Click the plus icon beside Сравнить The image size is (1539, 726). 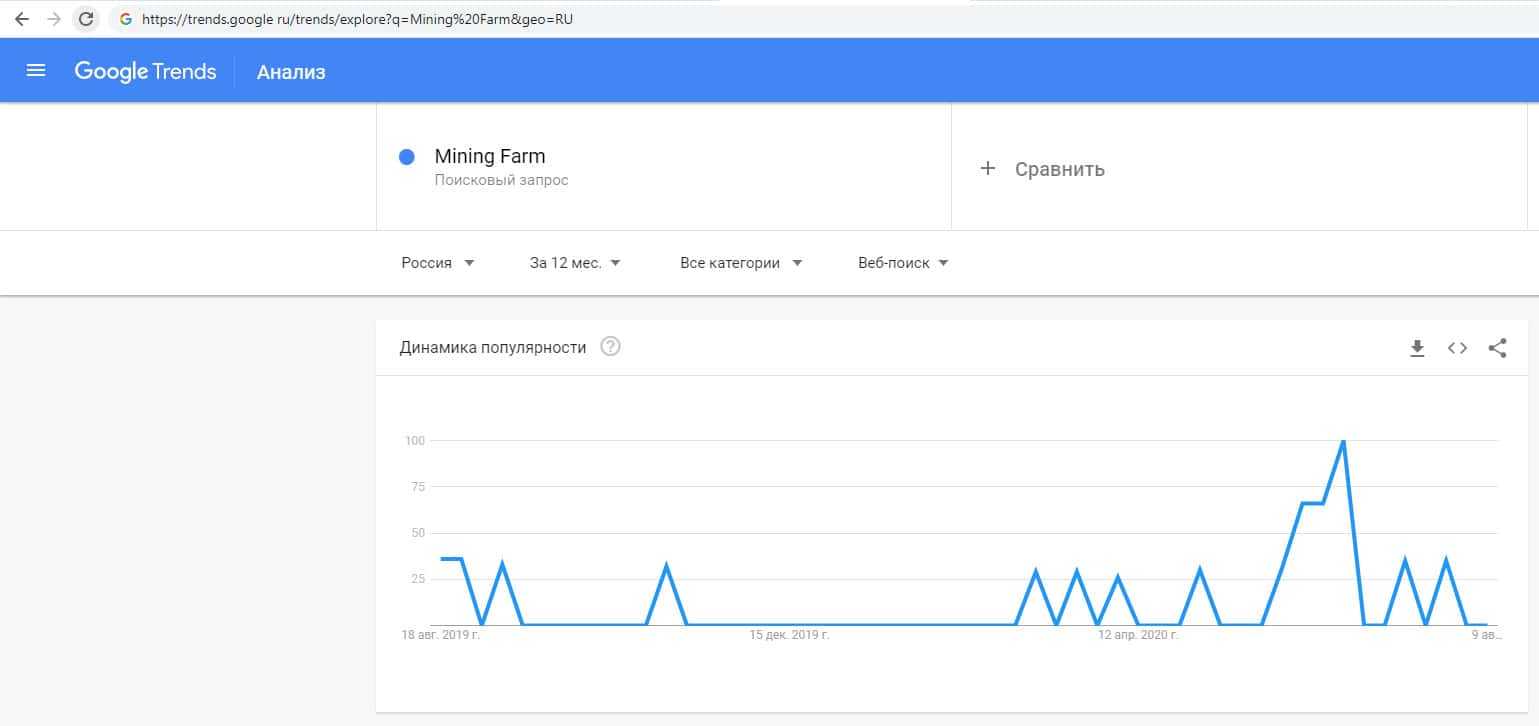tap(988, 168)
